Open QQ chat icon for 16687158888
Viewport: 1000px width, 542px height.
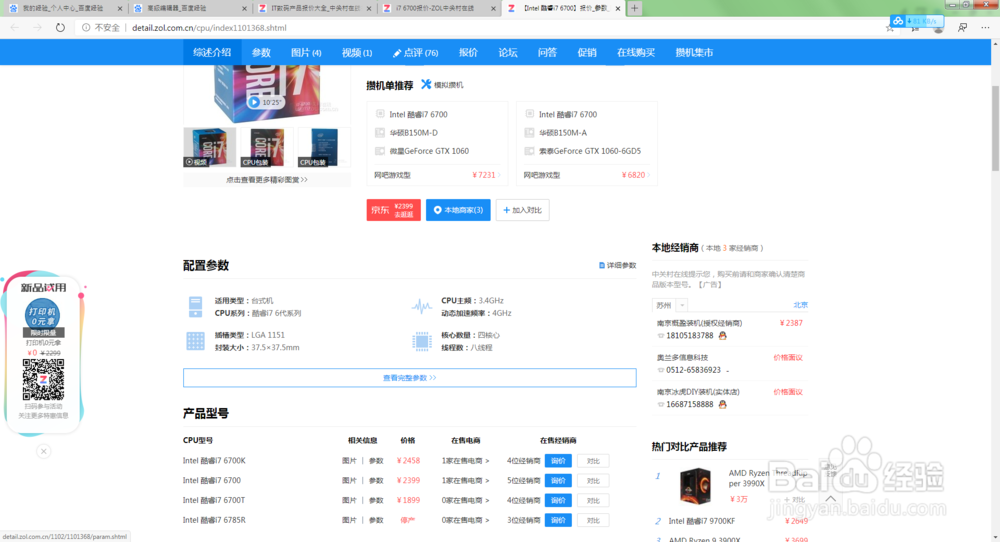723,404
